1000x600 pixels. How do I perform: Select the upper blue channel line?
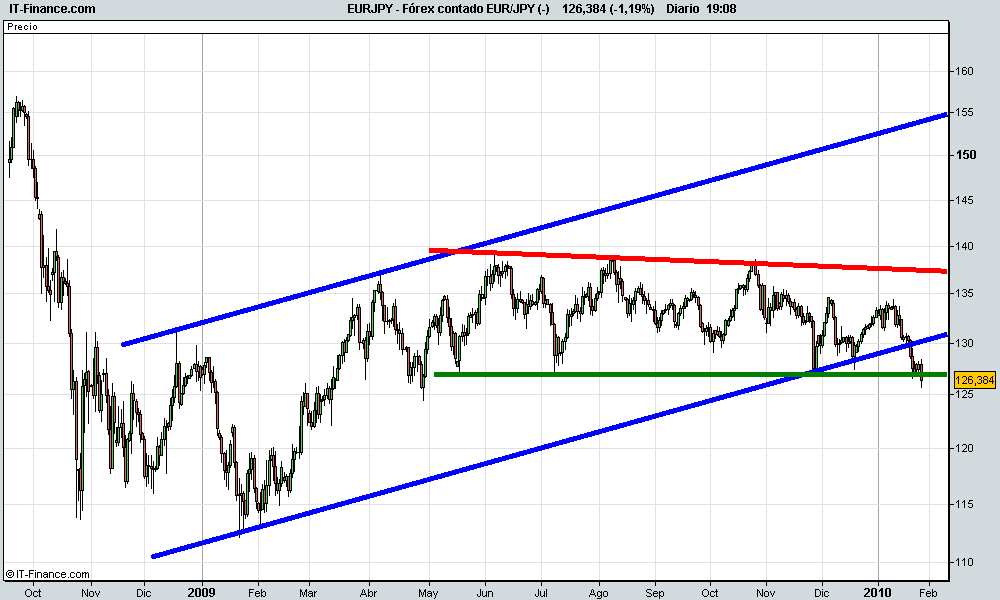[534, 230]
